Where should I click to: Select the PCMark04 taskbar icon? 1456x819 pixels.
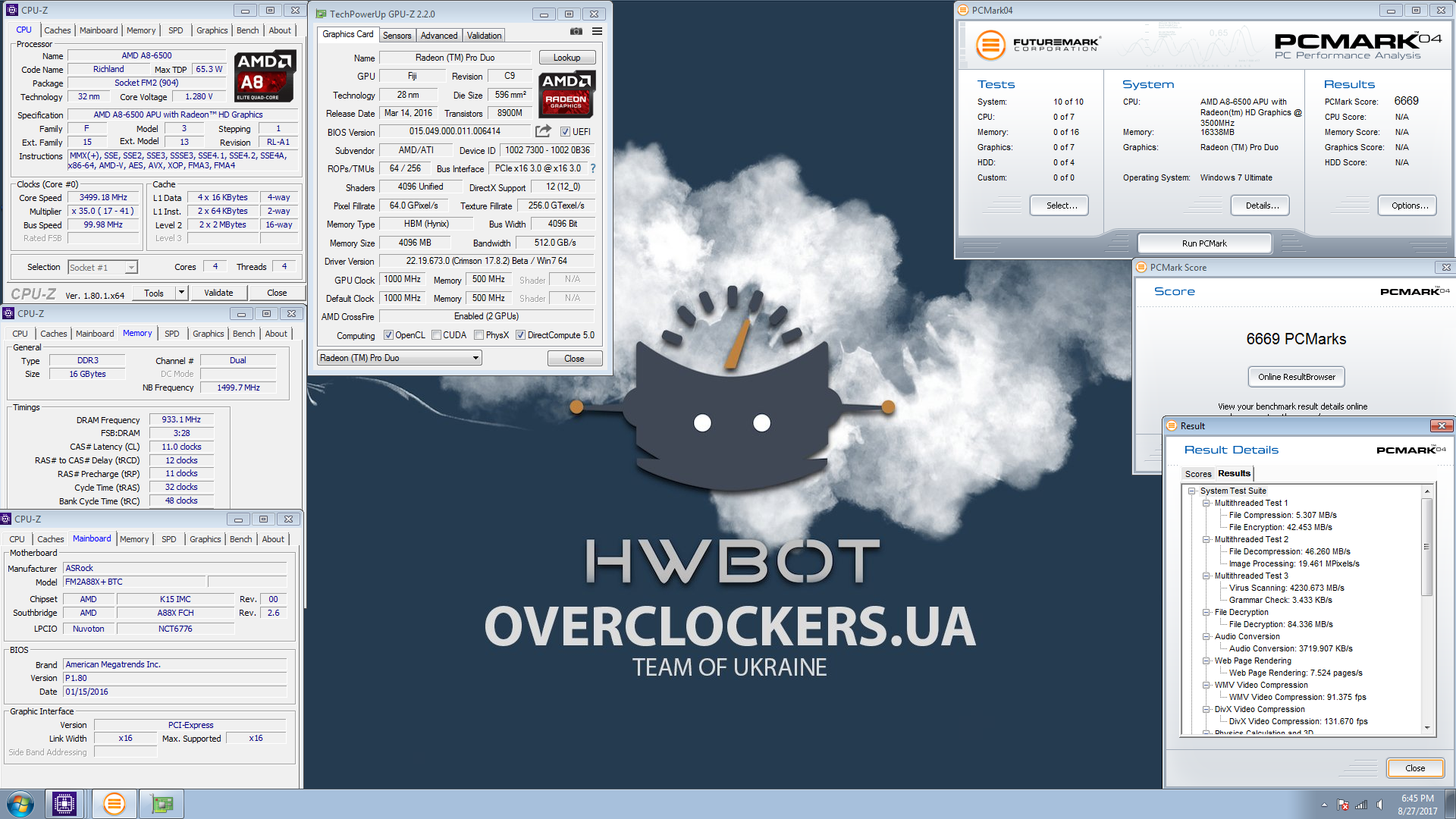[x=115, y=804]
